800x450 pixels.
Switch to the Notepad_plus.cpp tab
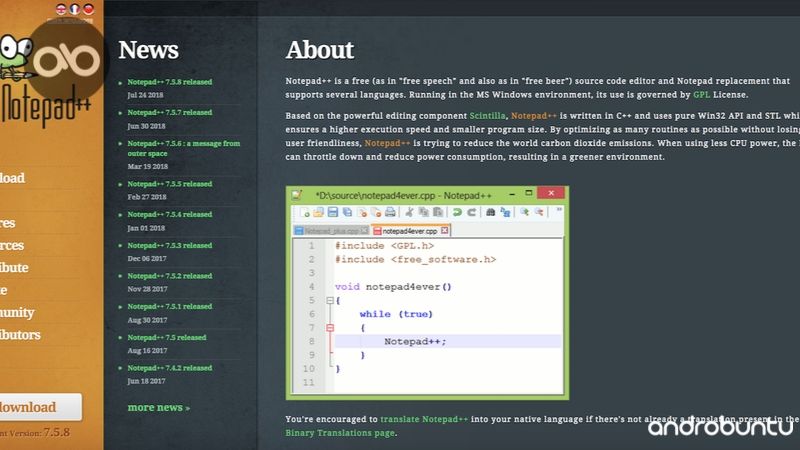pos(331,231)
